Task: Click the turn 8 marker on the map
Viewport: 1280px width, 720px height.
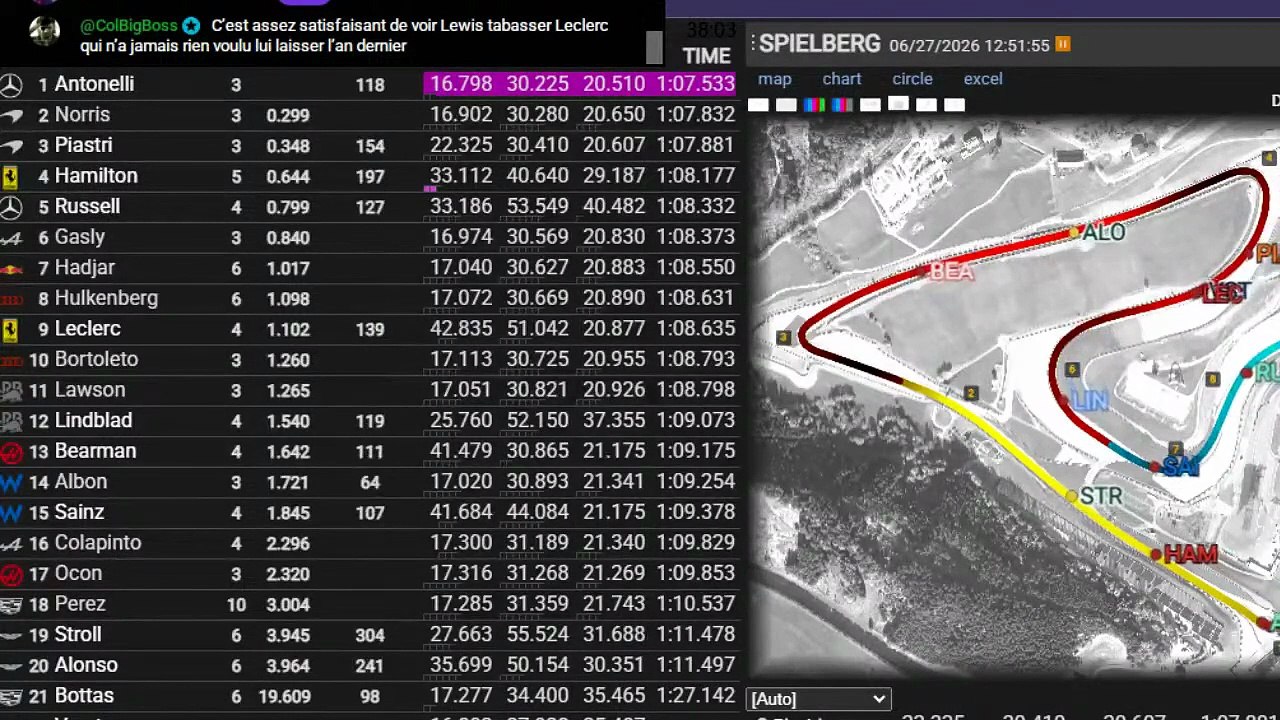Action: (1213, 380)
